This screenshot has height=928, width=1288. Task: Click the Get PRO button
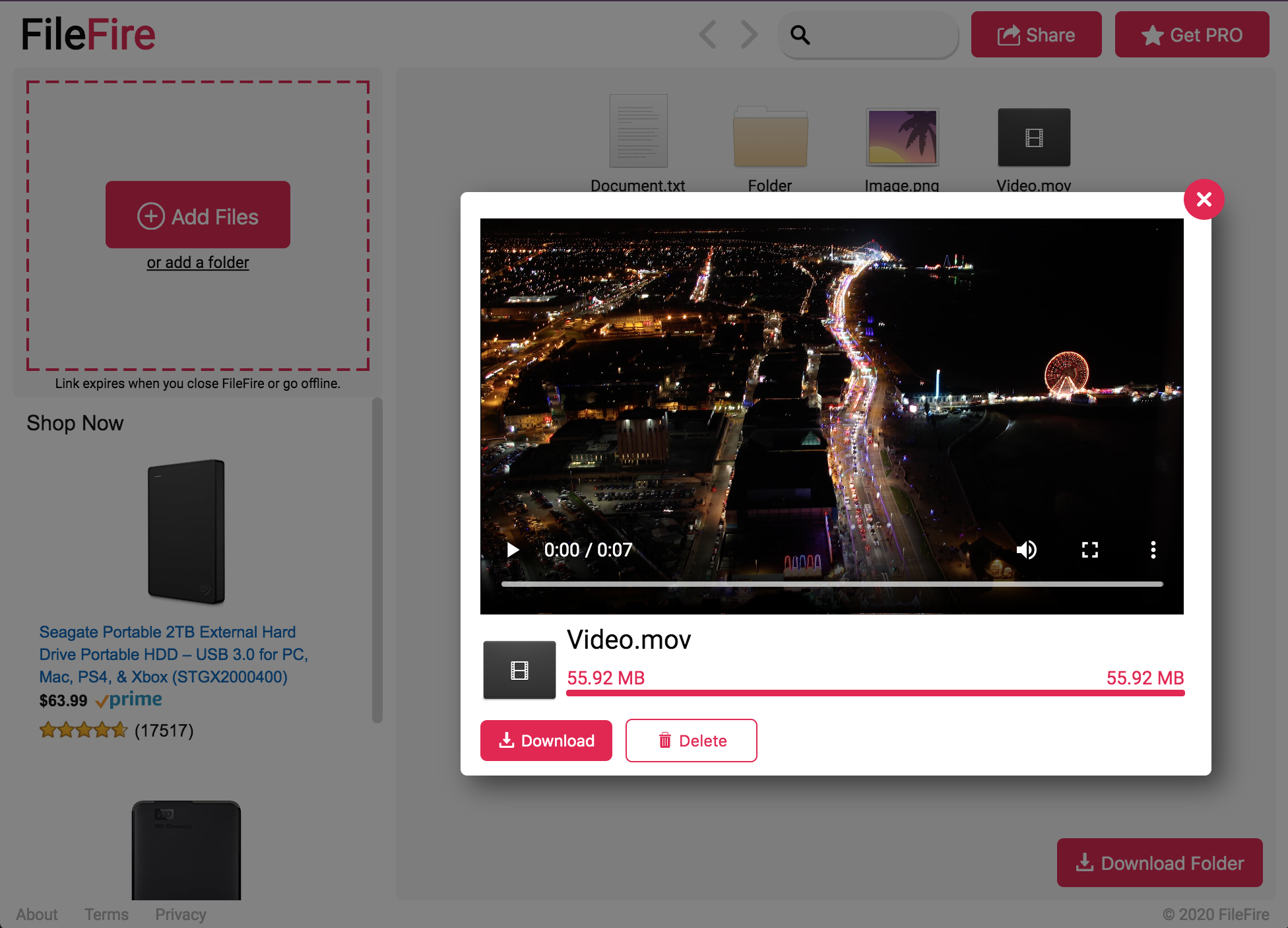click(1192, 35)
